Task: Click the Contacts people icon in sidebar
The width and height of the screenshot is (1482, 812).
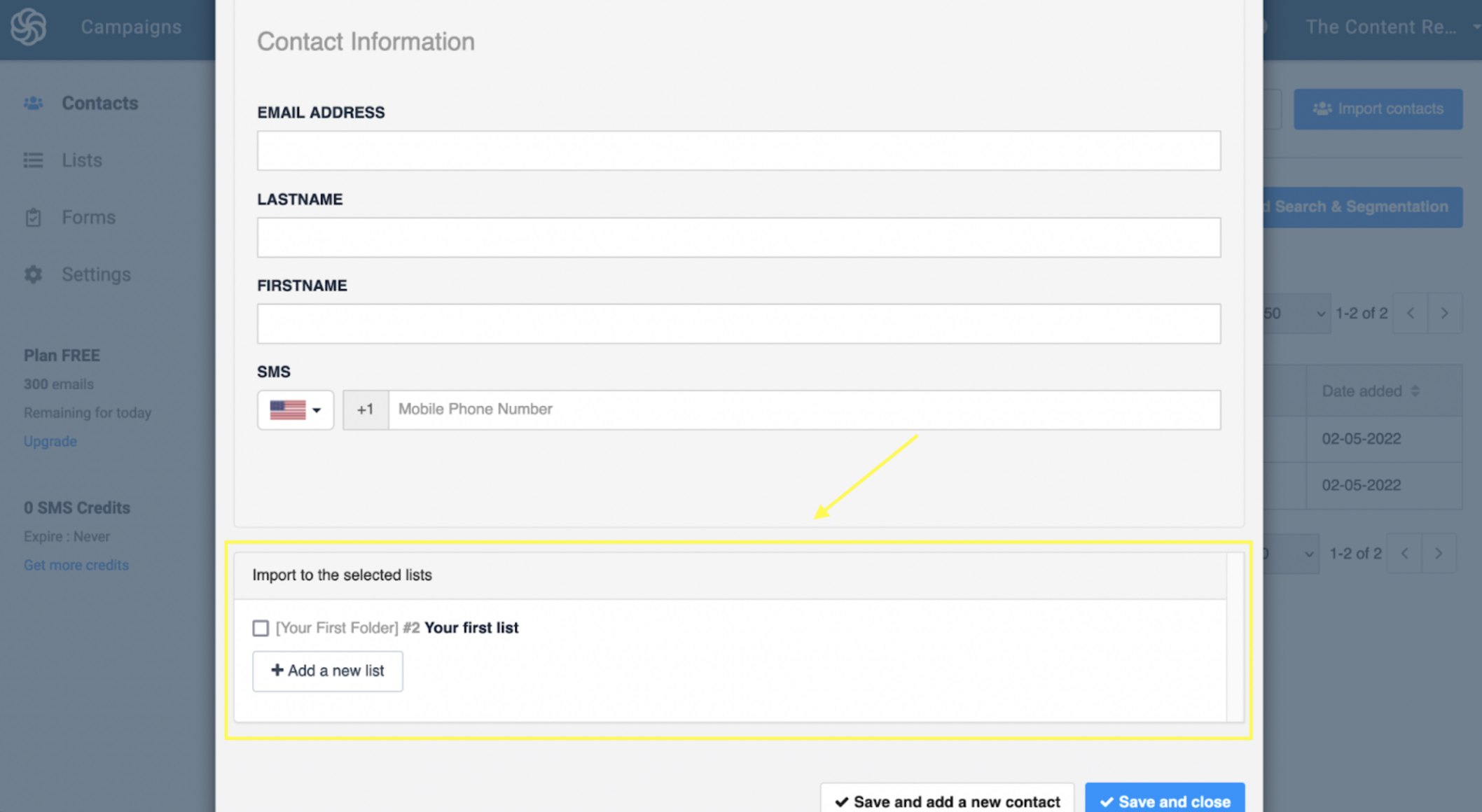Action: pyautogui.click(x=33, y=104)
